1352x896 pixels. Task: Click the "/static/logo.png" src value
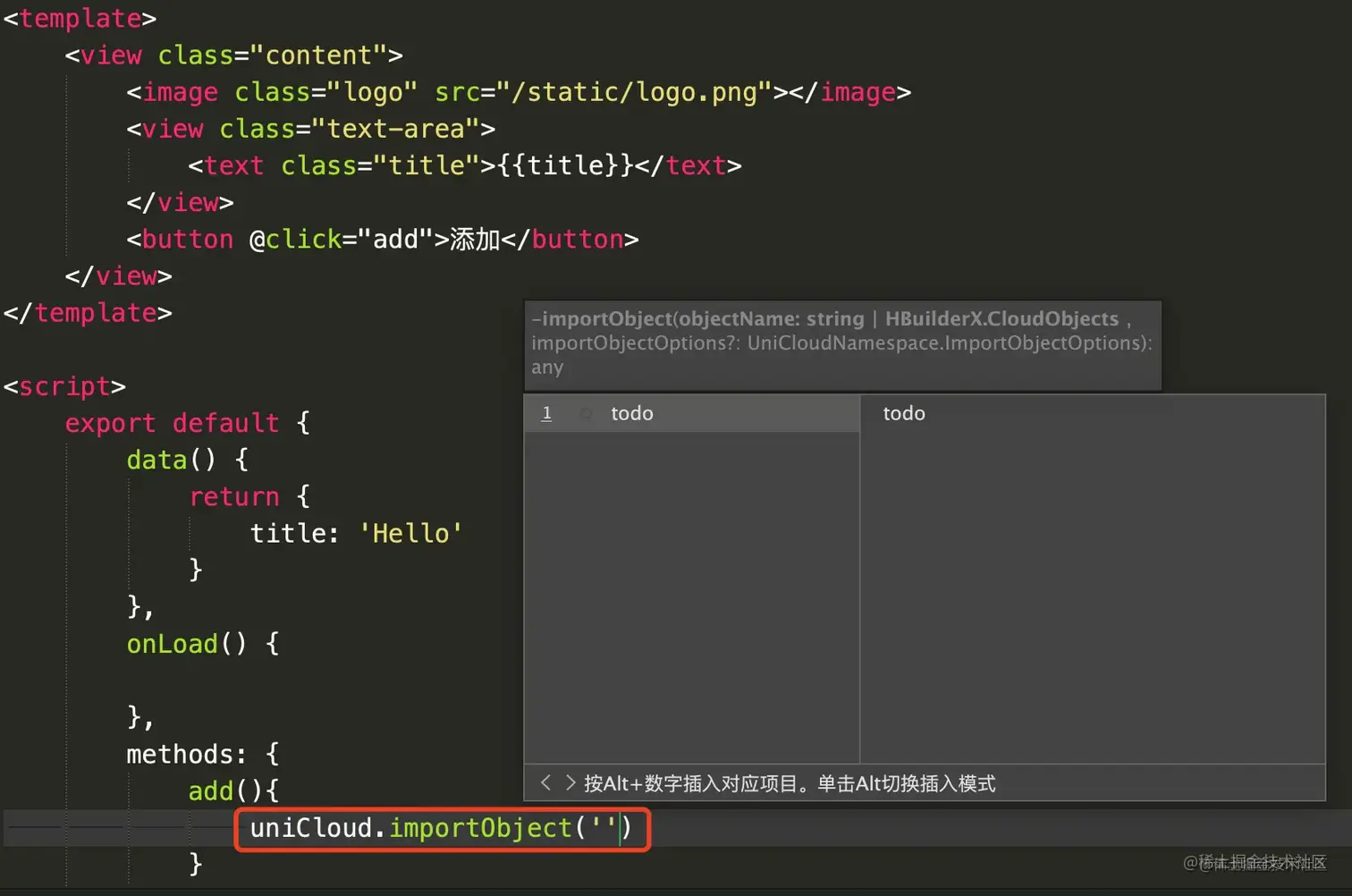click(x=635, y=92)
